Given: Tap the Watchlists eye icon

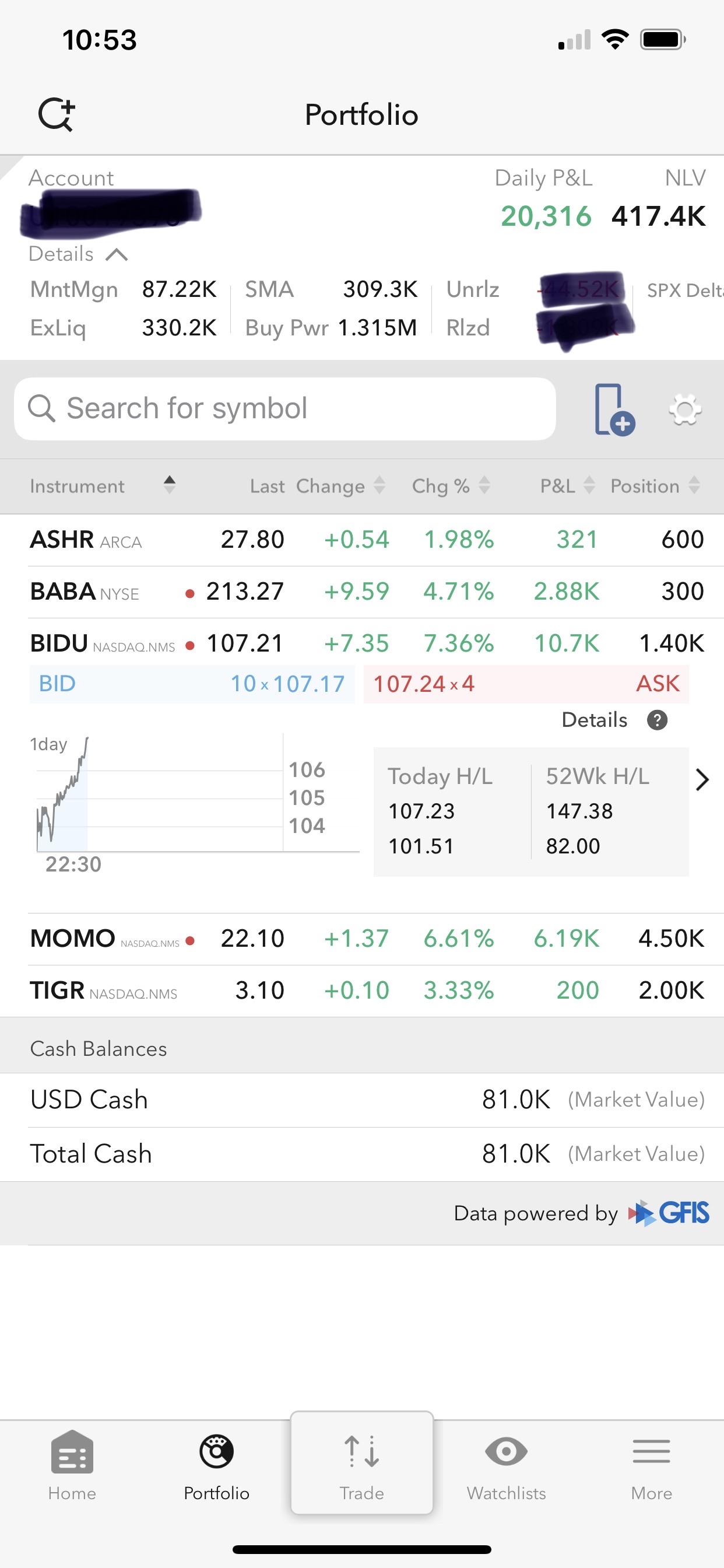Looking at the screenshot, I should pos(506,1452).
